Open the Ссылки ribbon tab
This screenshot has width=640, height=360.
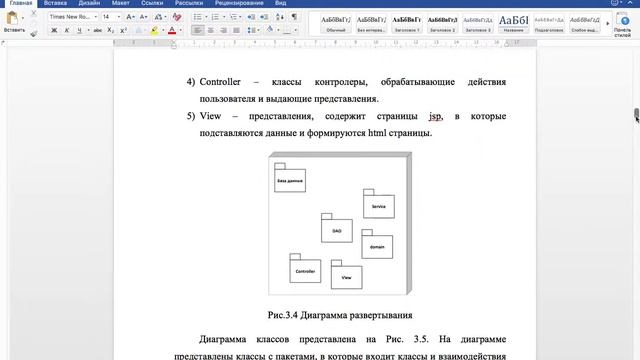(152, 3)
